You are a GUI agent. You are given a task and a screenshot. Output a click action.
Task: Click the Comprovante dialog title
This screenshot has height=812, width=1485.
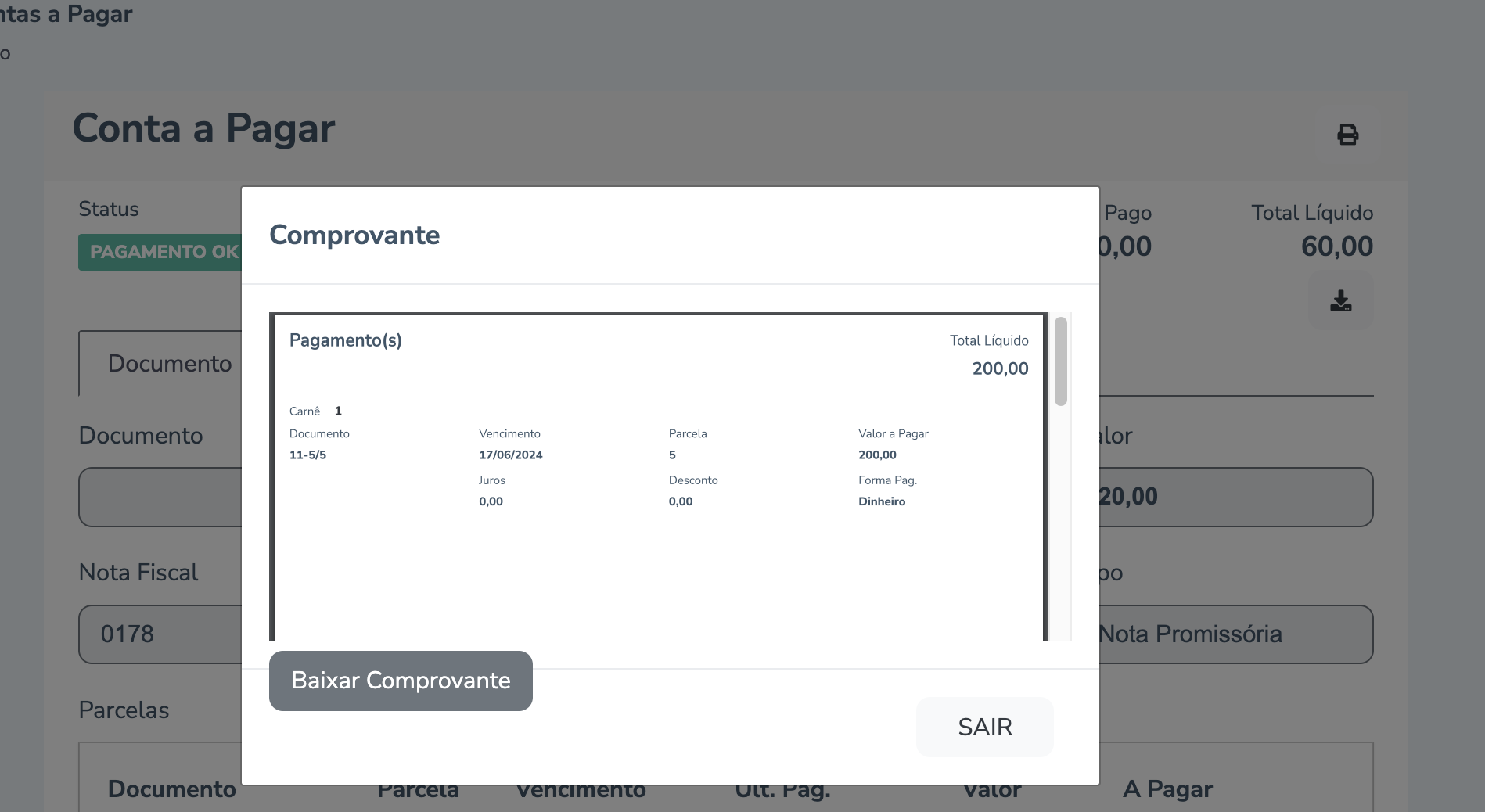coord(354,235)
